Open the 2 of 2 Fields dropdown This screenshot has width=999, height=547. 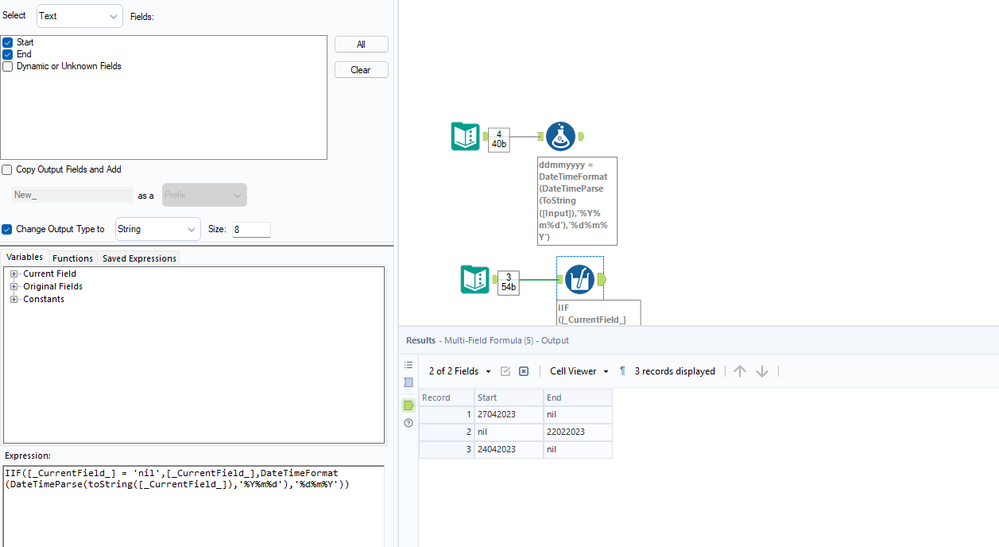coord(460,371)
